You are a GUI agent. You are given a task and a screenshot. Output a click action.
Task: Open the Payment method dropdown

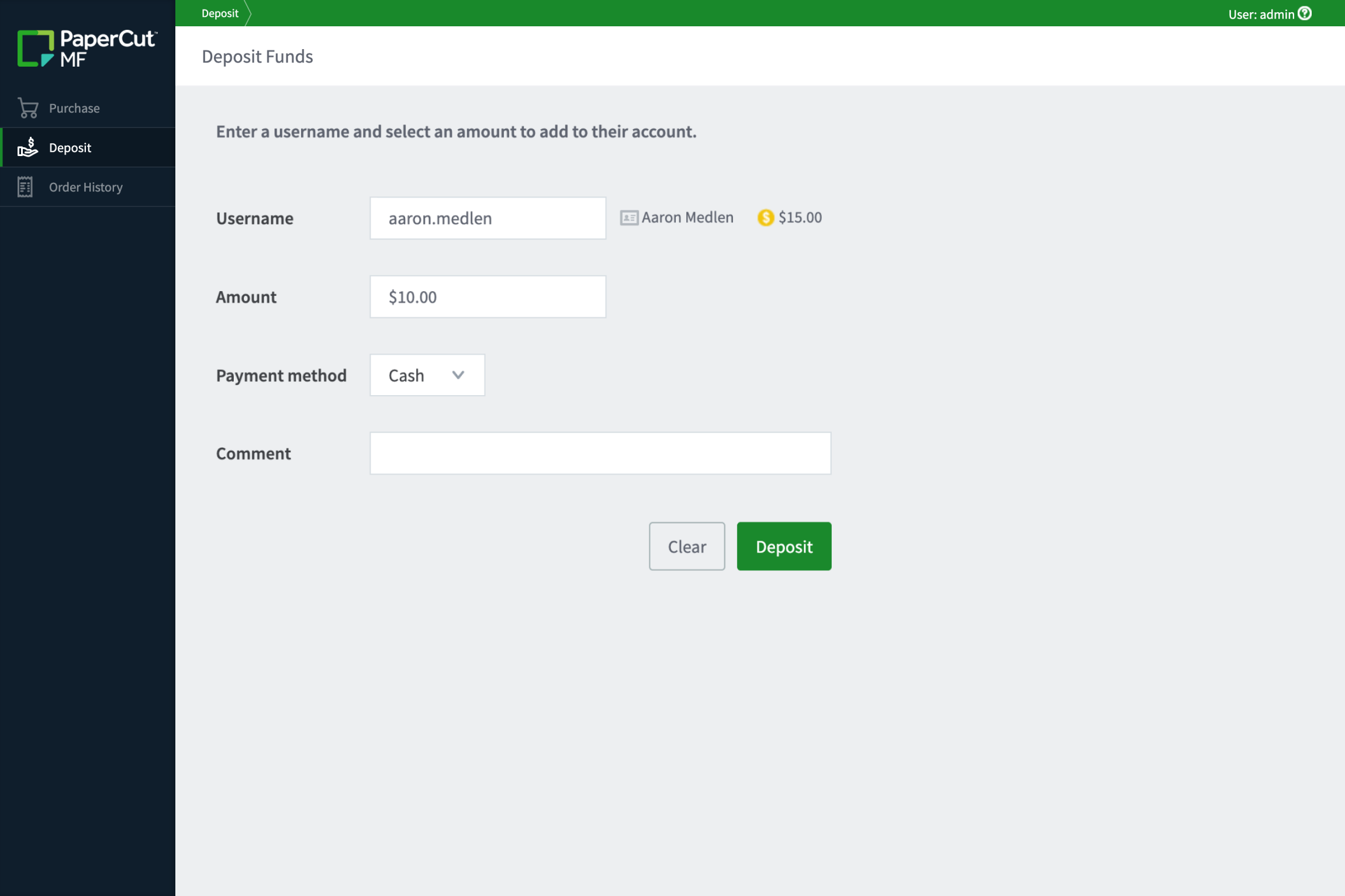tap(427, 375)
